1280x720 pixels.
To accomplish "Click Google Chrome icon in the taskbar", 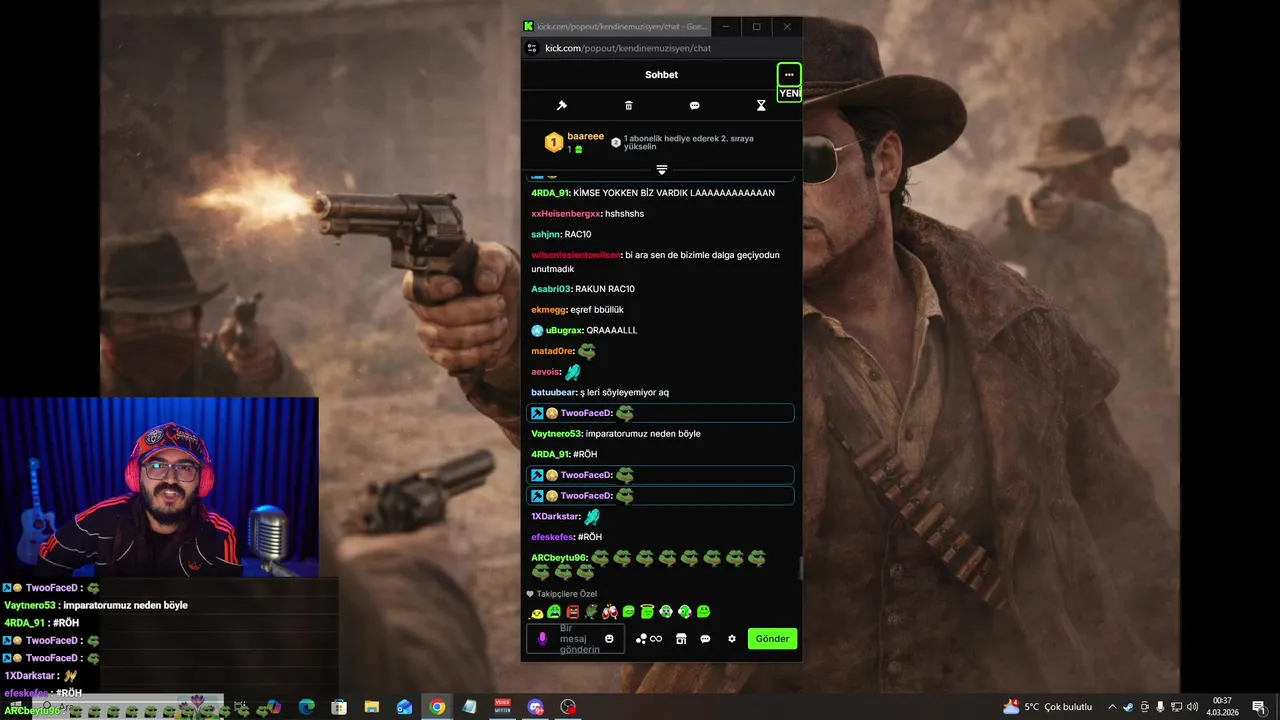I will click(x=437, y=707).
